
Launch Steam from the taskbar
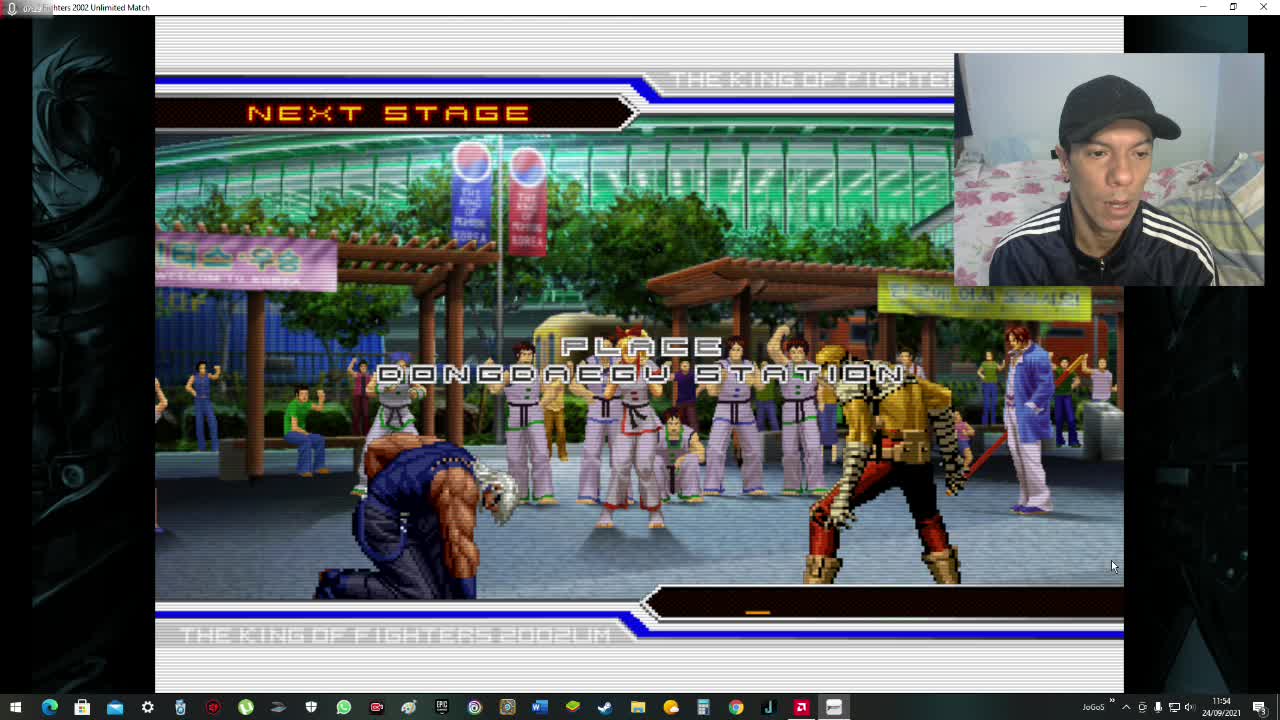pos(605,707)
